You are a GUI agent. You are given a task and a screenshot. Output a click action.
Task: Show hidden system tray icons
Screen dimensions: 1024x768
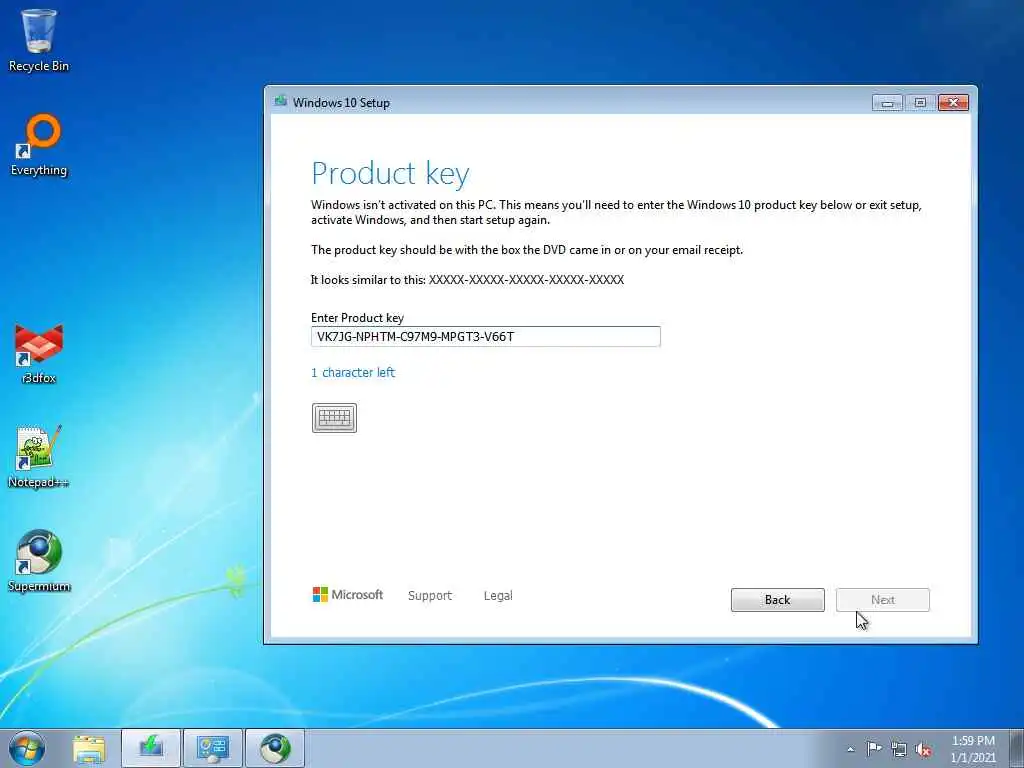pyautogui.click(x=850, y=749)
